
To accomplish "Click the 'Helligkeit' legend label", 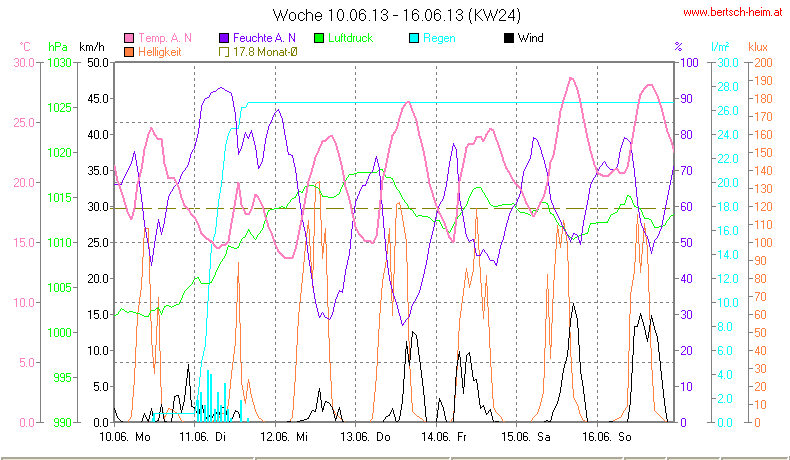I will (x=159, y=52).
